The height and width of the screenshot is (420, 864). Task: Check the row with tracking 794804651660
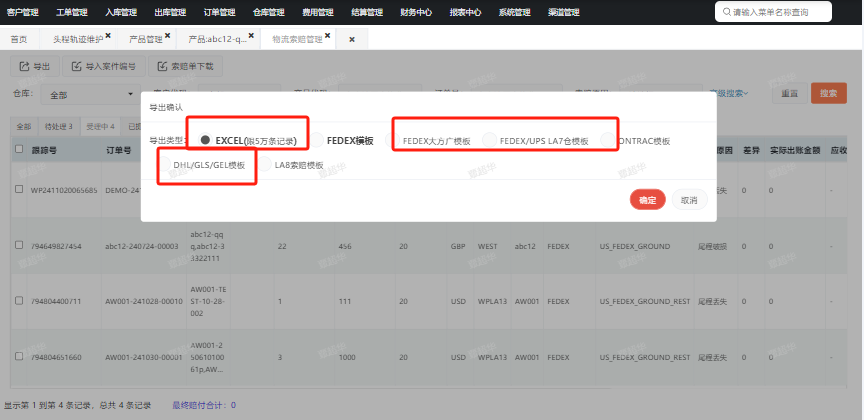pos(19,356)
